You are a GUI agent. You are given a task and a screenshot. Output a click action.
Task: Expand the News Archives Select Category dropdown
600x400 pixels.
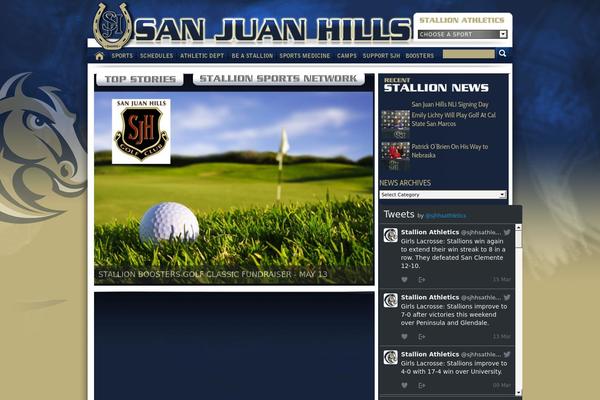coord(443,195)
